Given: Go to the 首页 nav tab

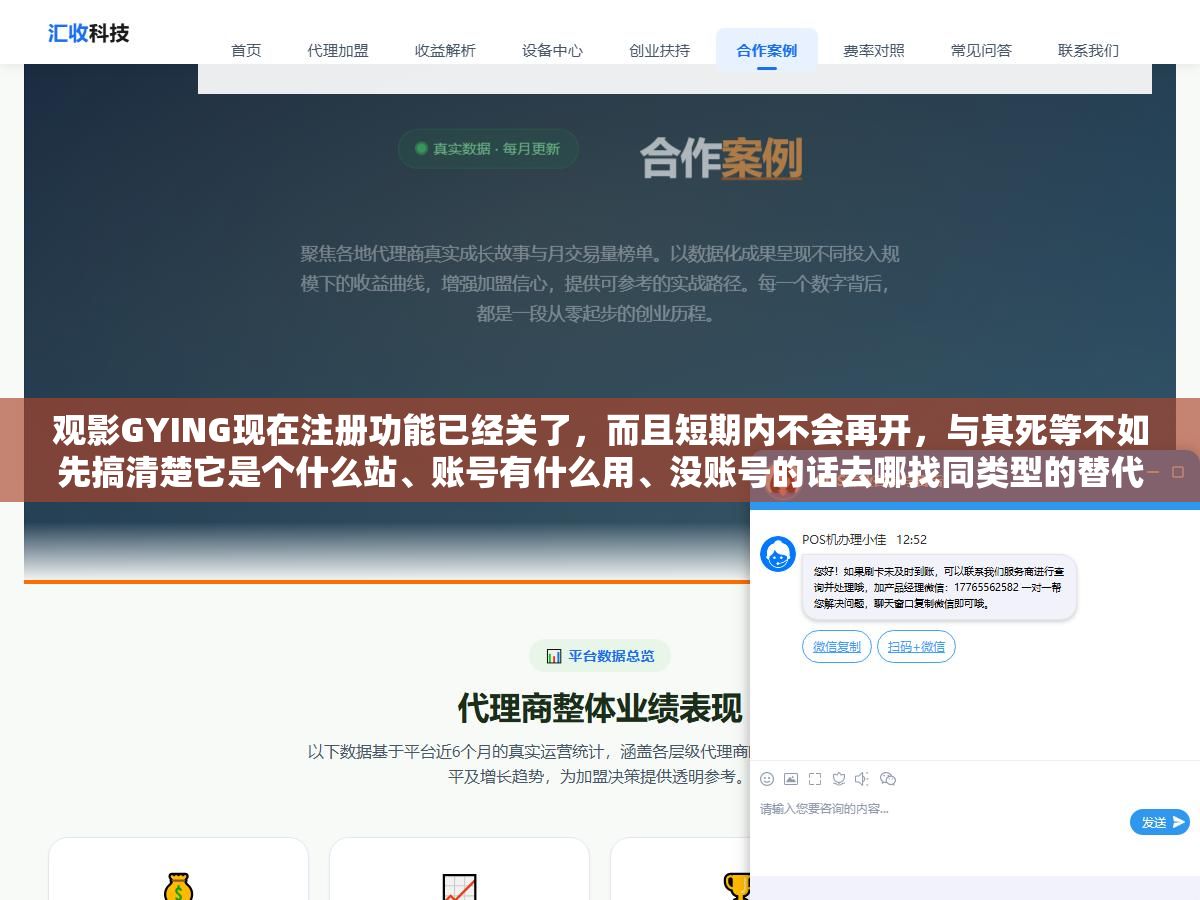Looking at the screenshot, I should (x=246, y=50).
